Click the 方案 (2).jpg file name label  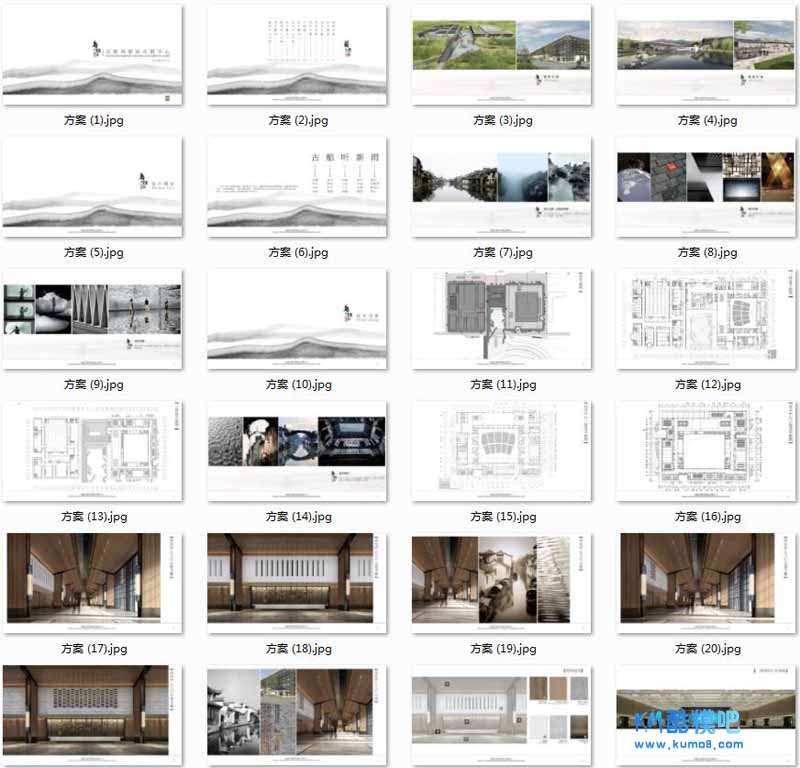click(x=298, y=120)
